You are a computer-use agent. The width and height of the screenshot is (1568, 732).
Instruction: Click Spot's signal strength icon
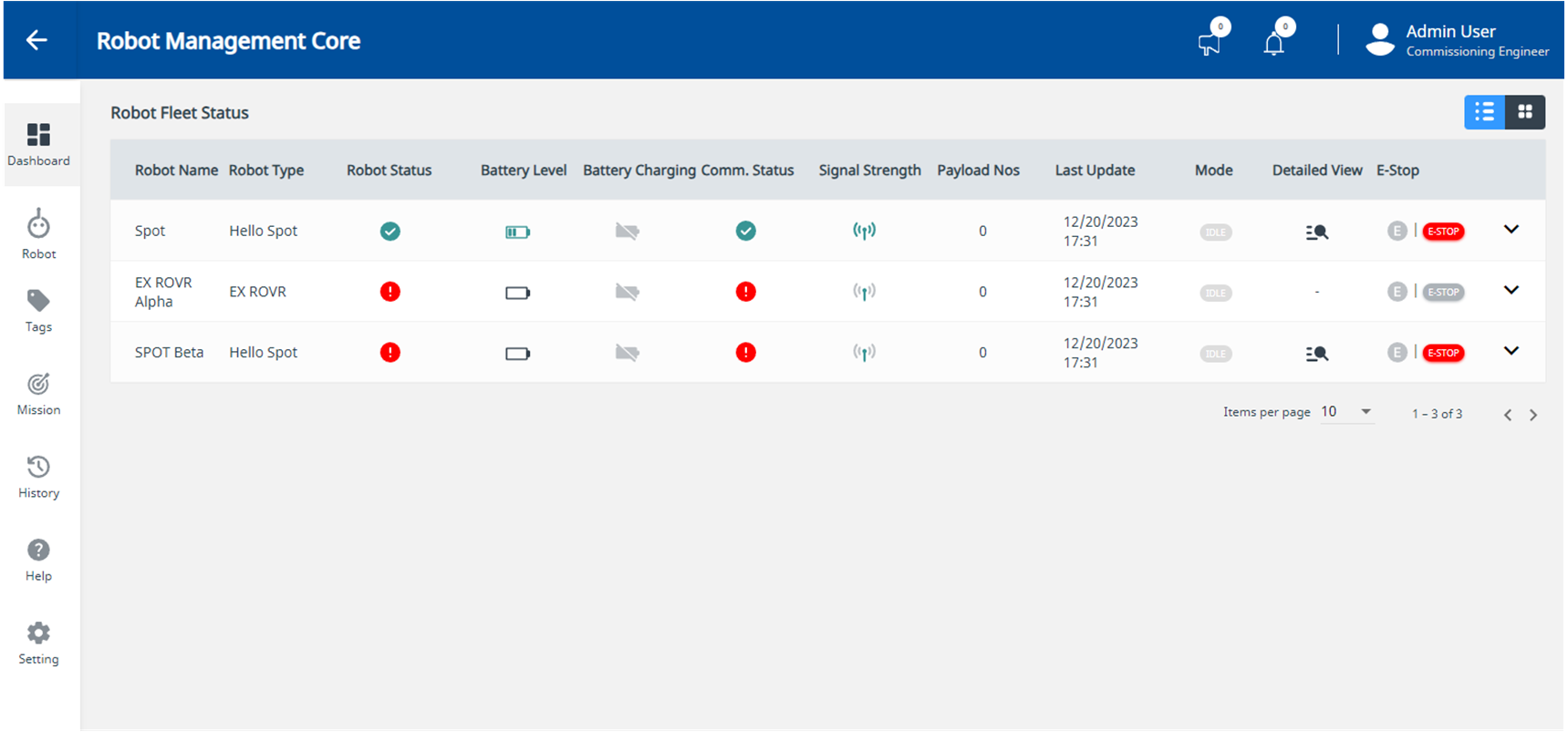click(864, 231)
